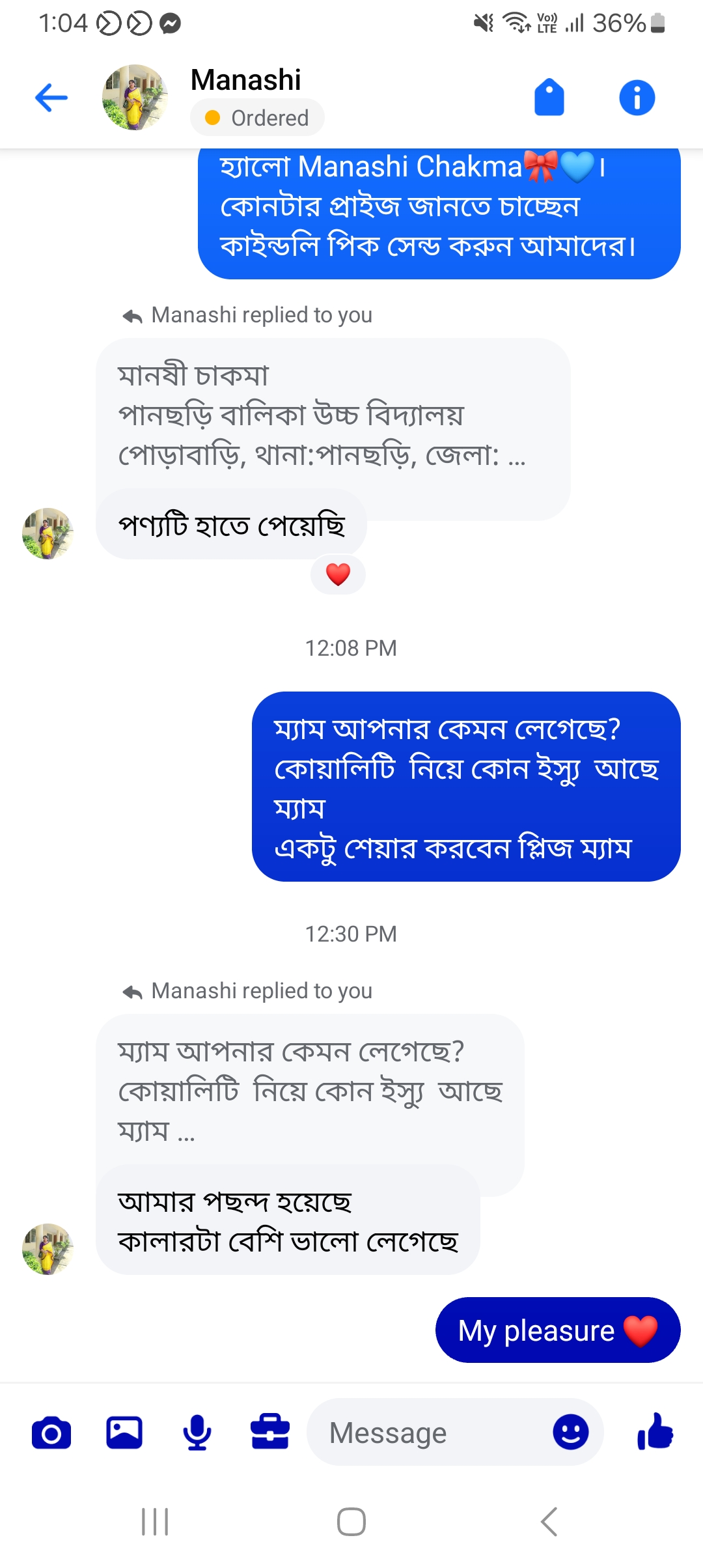This screenshot has width=703, height=1568.
Task: Tap the microphone voice message icon
Action: pyautogui.click(x=197, y=1433)
